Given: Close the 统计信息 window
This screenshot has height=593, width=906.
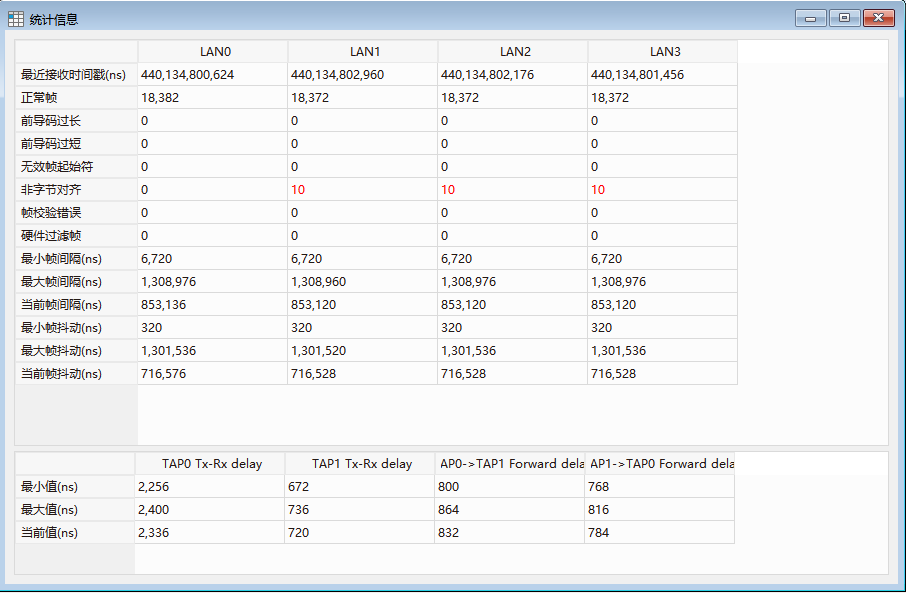Looking at the screenshot, I should tap(878, 18).
